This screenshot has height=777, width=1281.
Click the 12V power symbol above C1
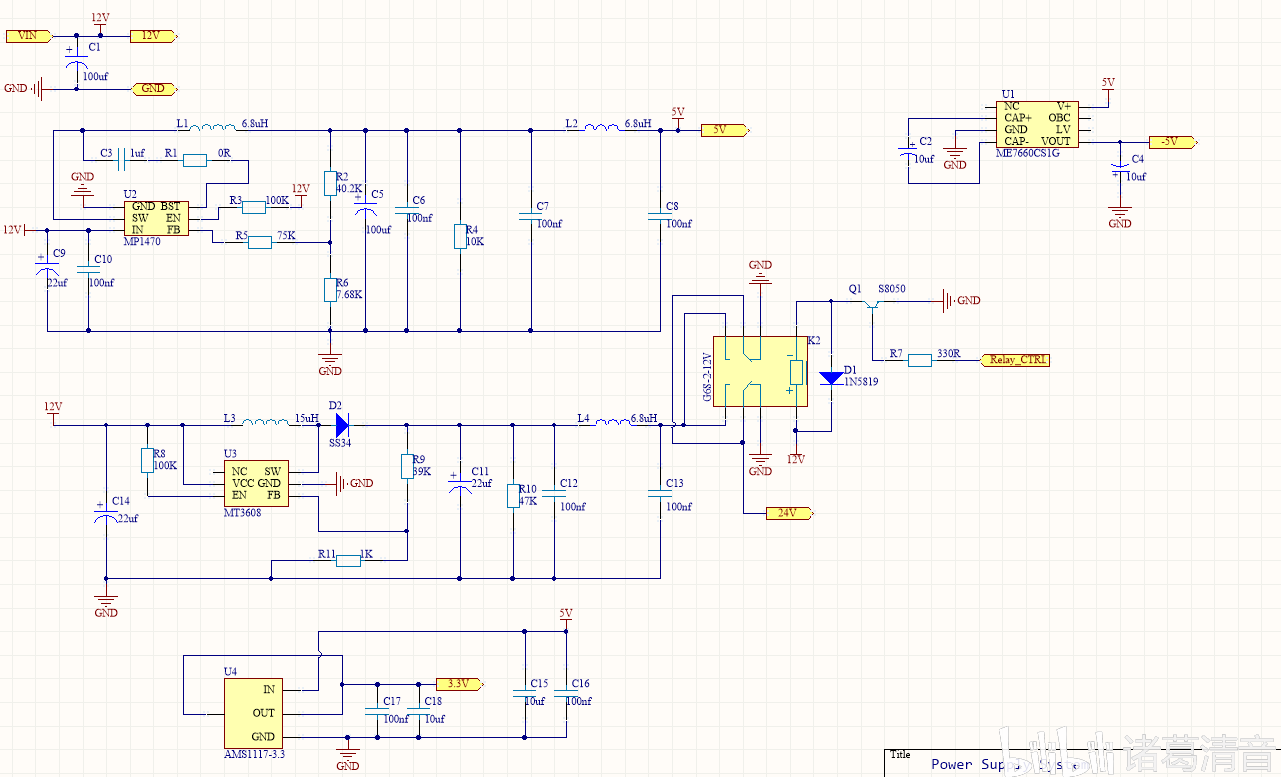(100, 21)
